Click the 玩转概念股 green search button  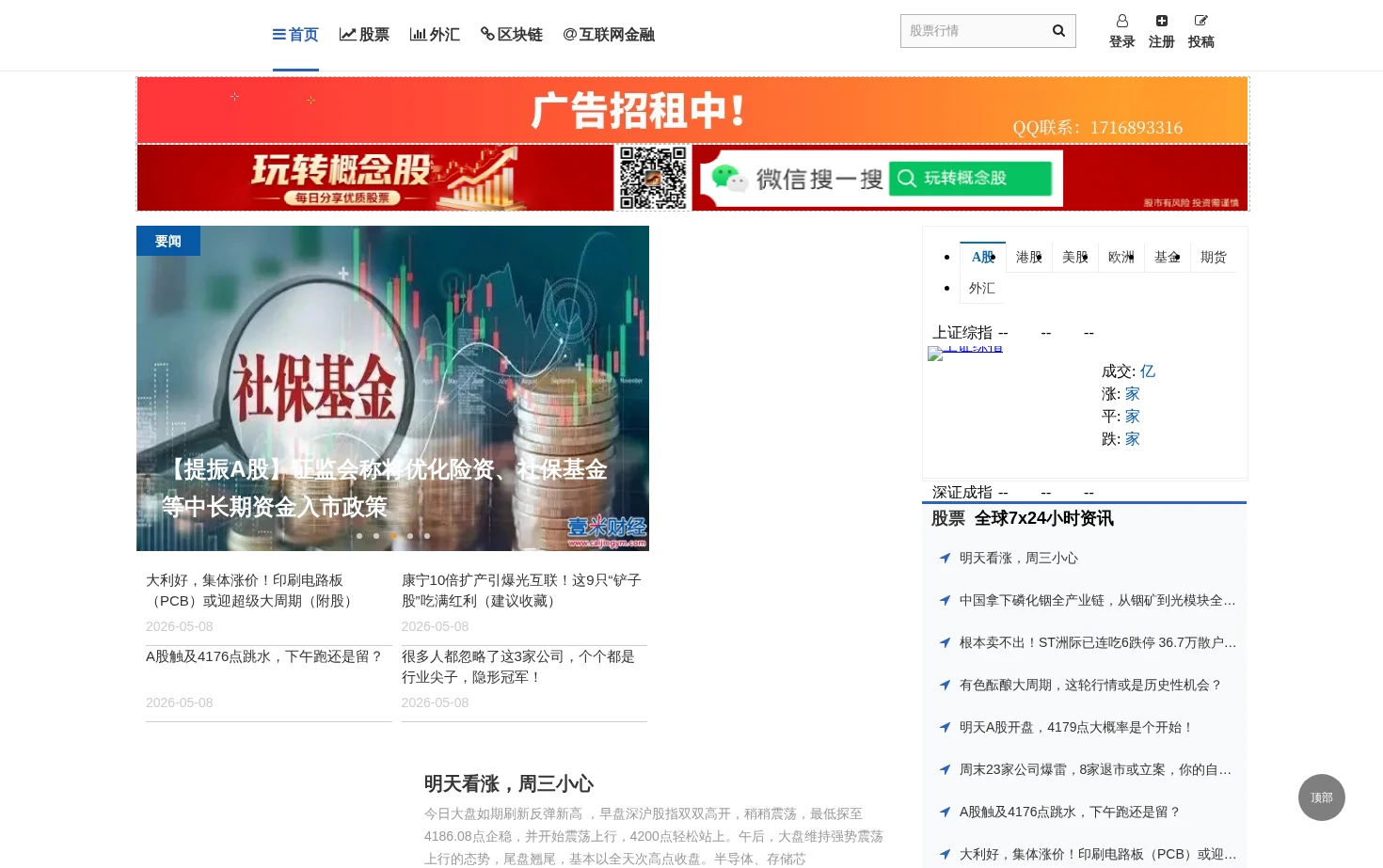(971, 178)
